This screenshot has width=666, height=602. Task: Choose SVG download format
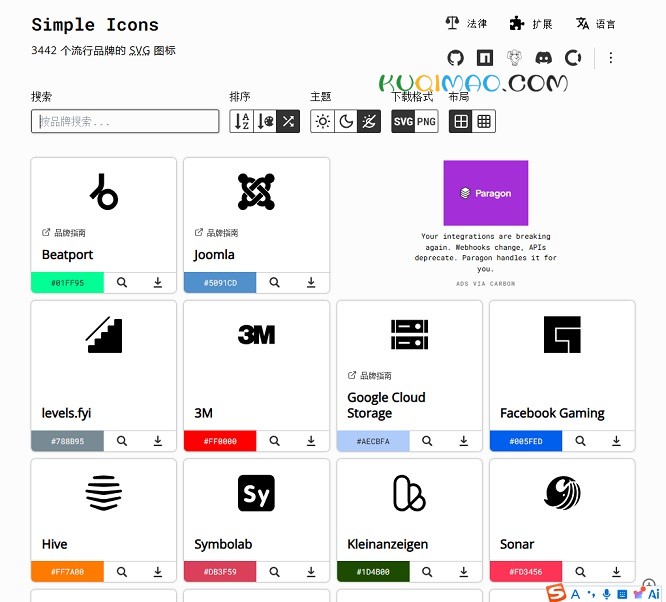coord(403,122)
